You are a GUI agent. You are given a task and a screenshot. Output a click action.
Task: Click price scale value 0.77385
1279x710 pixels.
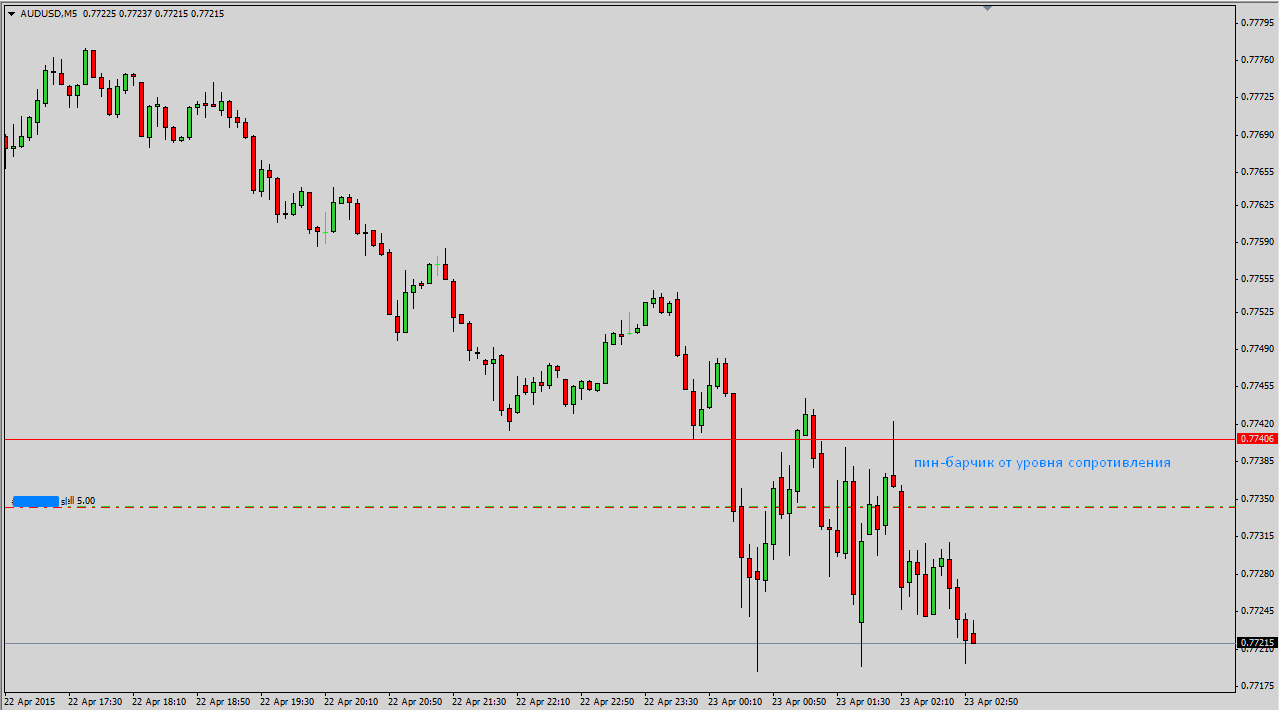coord(1257,461)
